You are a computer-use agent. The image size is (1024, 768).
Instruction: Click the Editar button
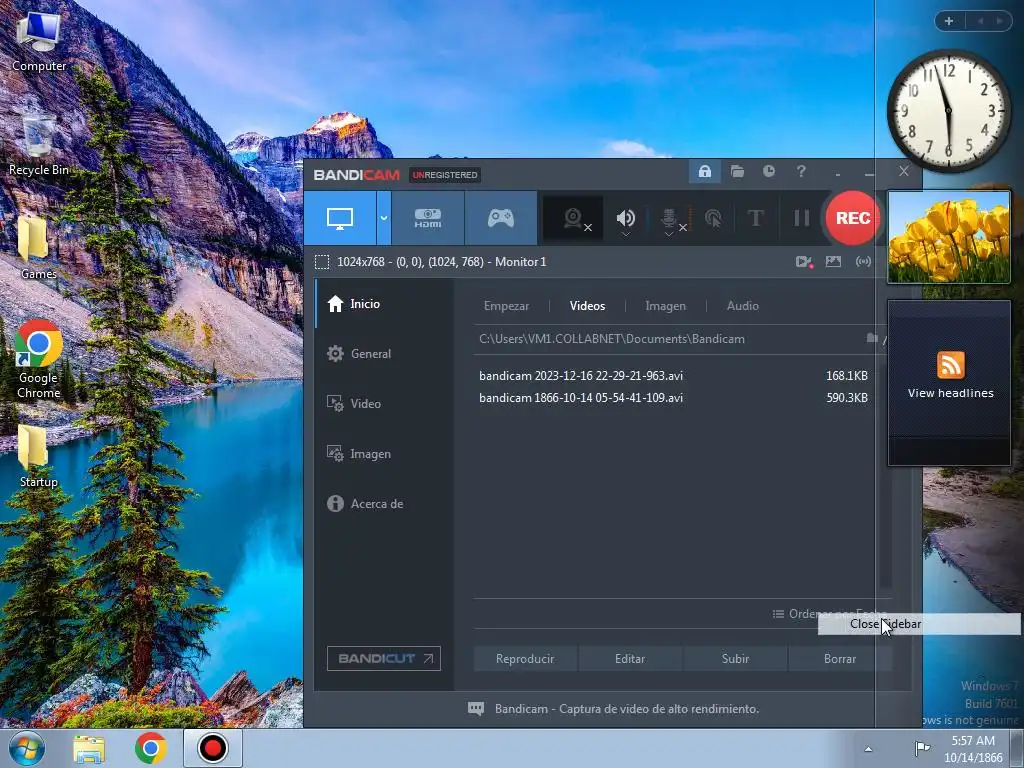click(x=630, y=659)
